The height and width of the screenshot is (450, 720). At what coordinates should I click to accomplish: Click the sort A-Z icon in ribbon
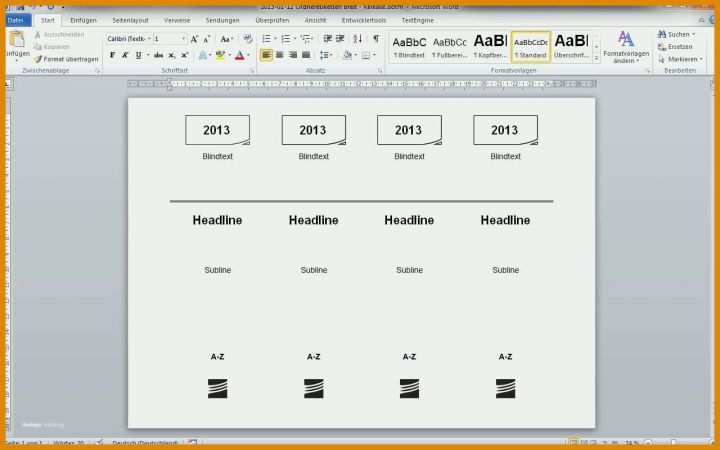[x=358, y=39]
